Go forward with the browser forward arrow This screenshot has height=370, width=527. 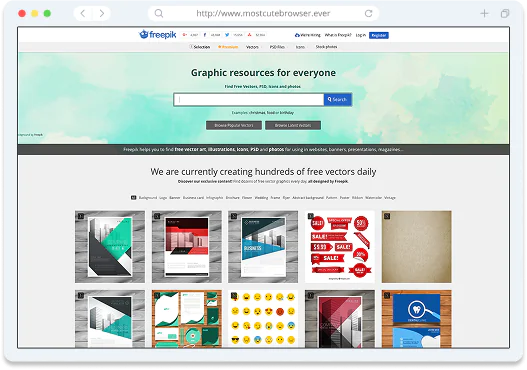(102, 13)
